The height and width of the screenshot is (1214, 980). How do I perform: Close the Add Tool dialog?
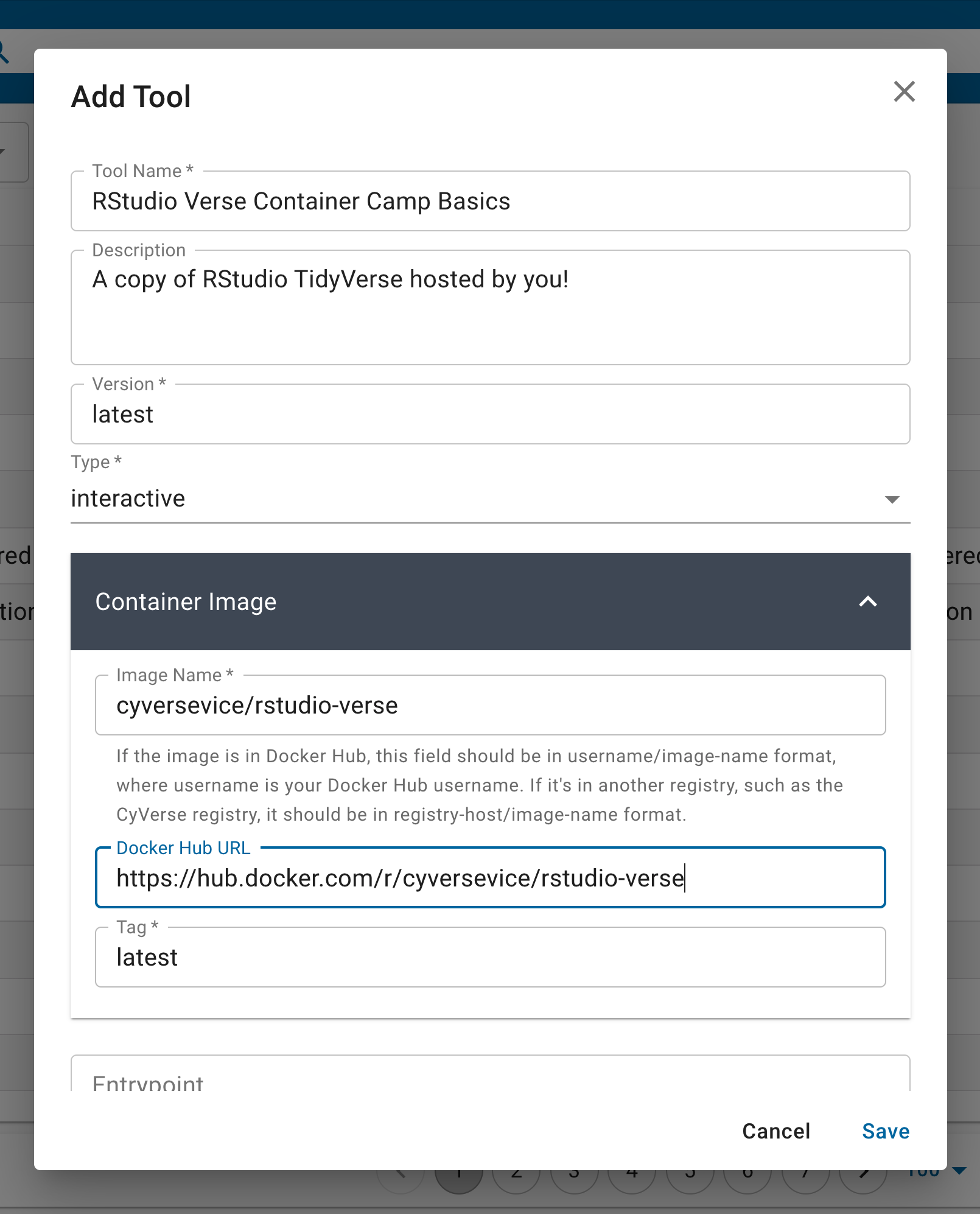coord(904,92)
